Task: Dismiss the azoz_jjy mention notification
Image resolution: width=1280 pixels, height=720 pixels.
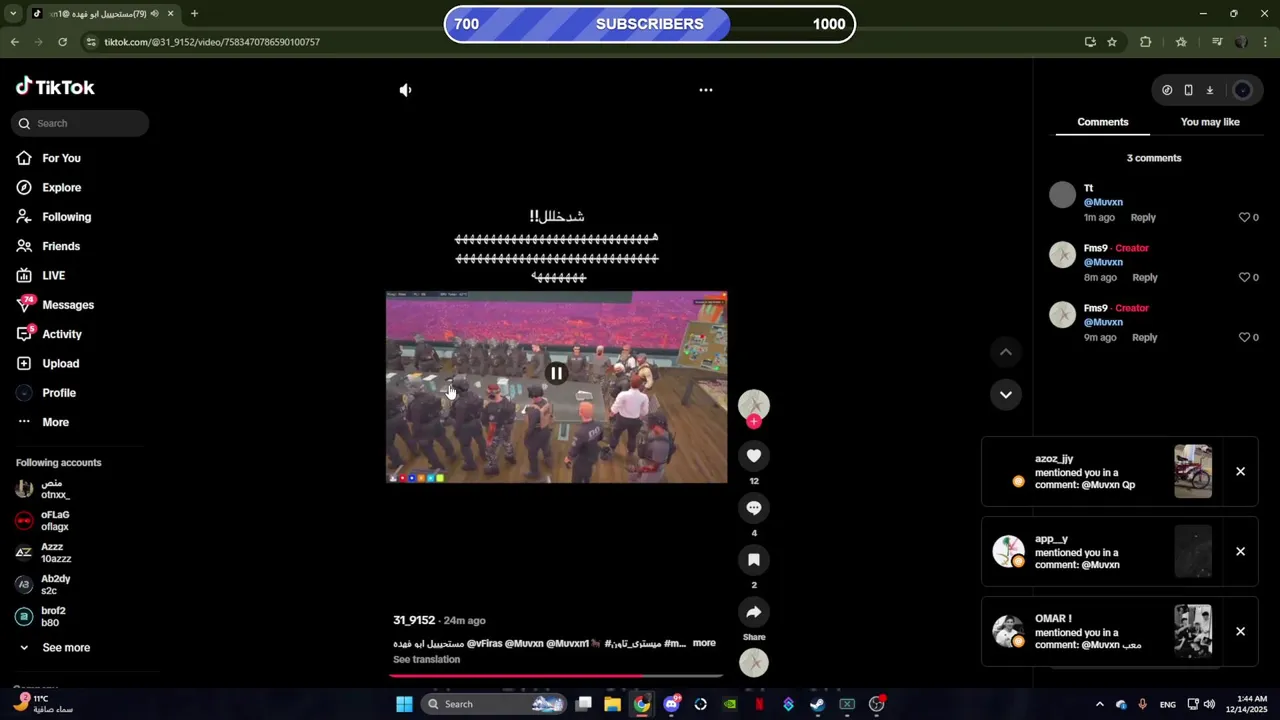Action: coord(1240,471)
